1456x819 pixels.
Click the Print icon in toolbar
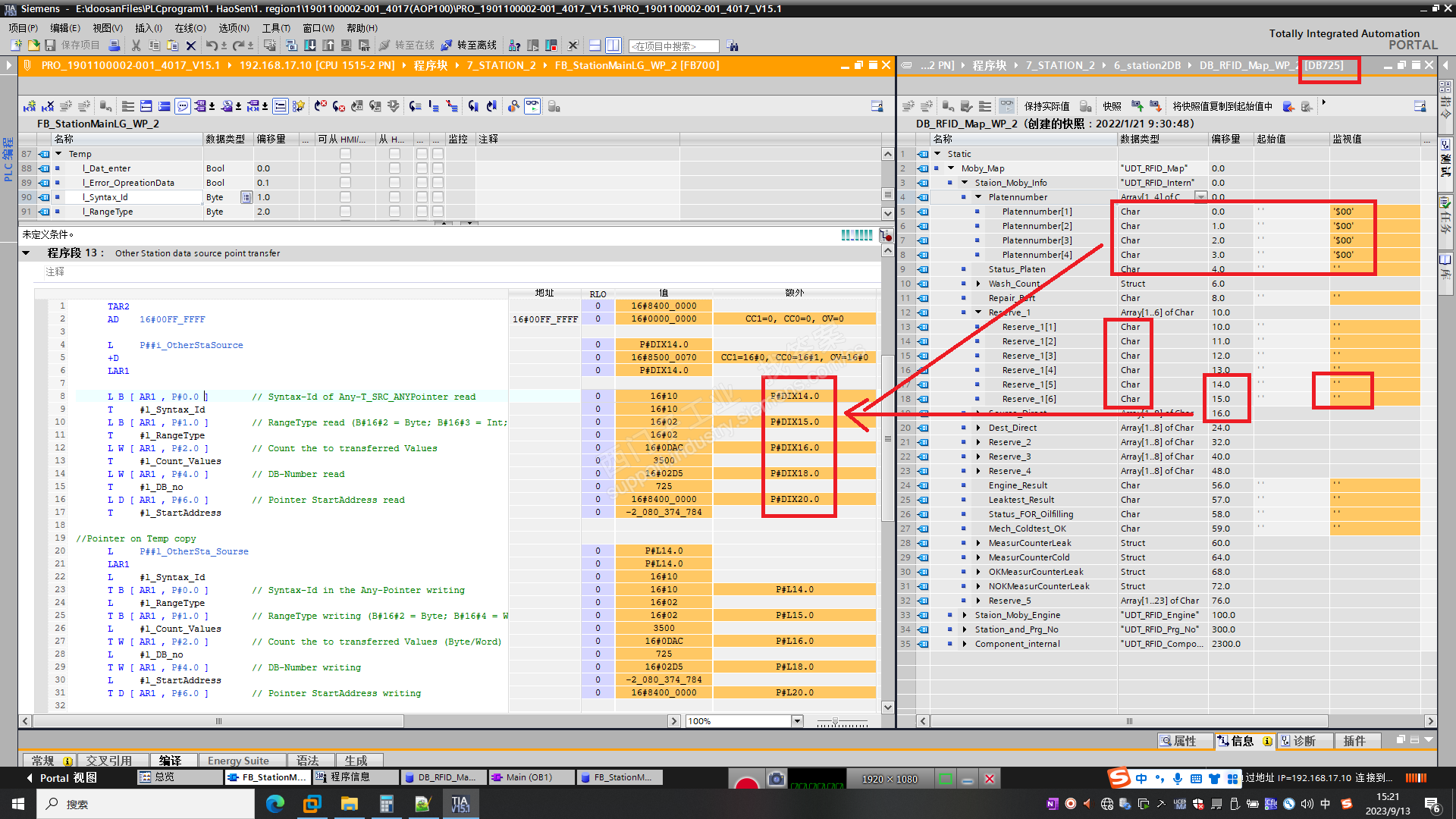click(115, 45)
